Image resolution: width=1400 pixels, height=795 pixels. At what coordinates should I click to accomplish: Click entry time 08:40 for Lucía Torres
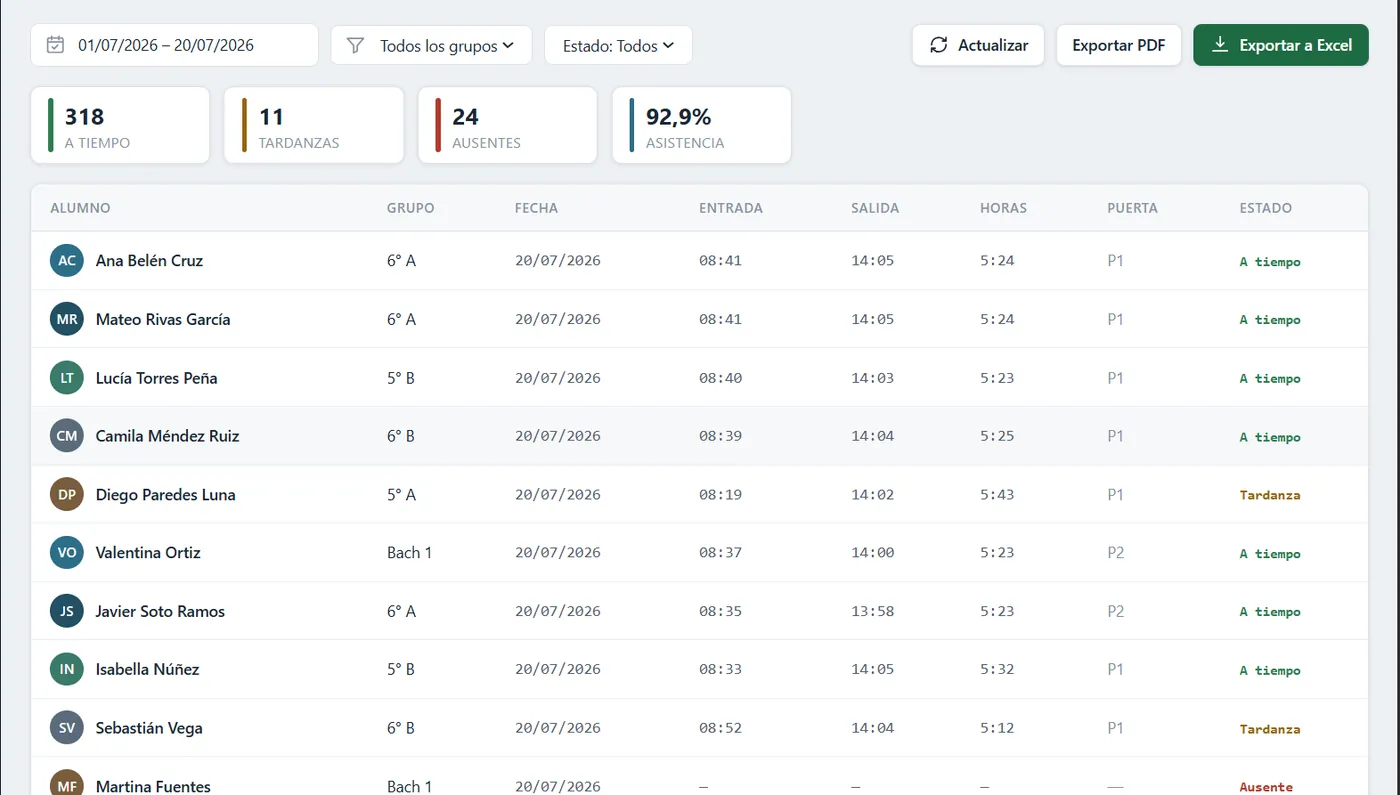[720, 378]
